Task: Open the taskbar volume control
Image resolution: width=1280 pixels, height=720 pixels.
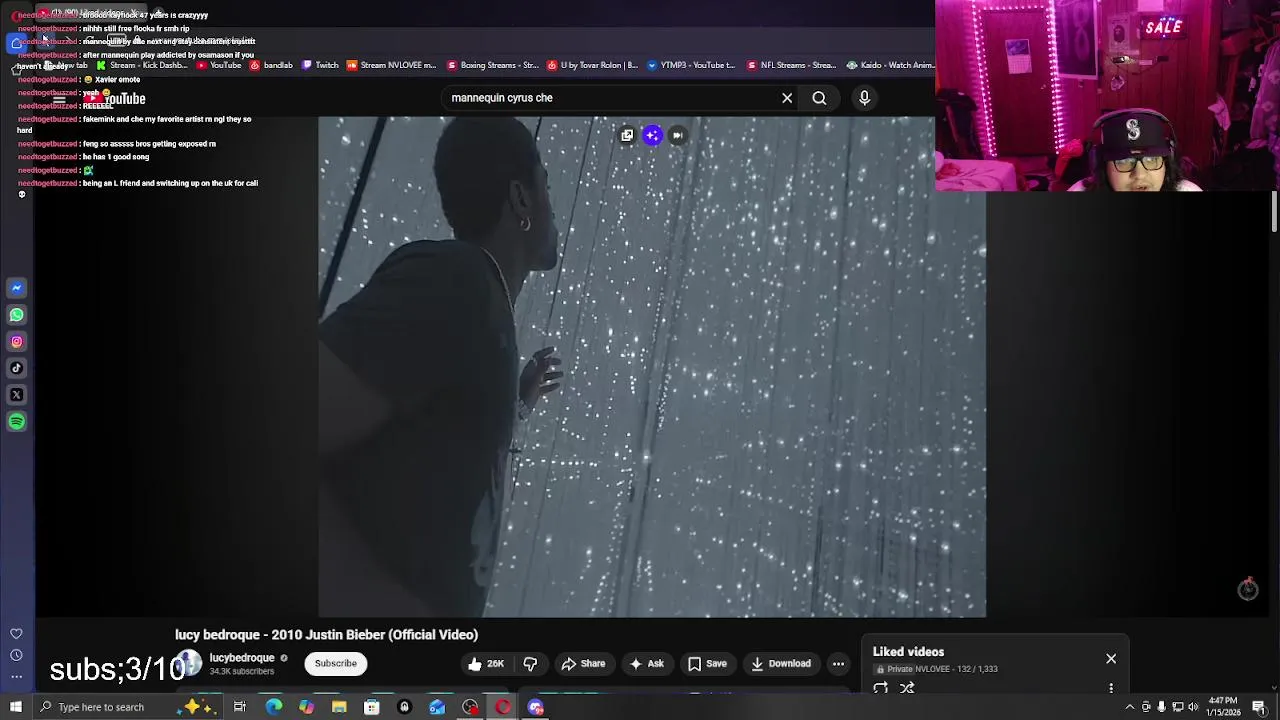Action: pos(1192,707)
